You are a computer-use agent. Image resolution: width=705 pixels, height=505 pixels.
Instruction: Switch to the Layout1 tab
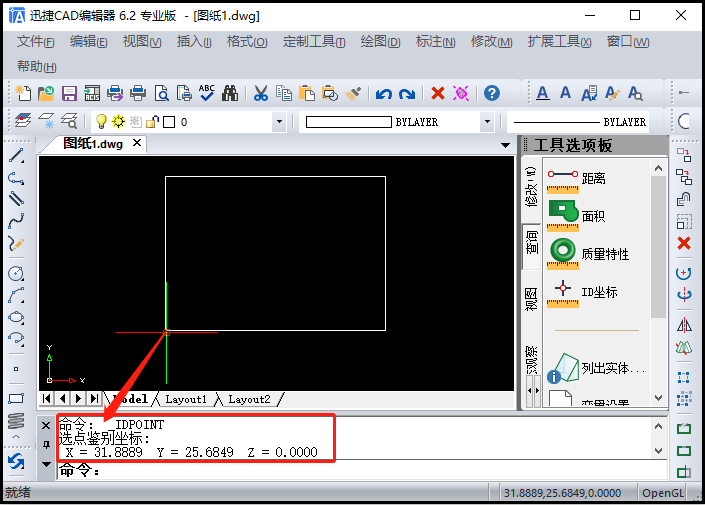pos(185,399)
